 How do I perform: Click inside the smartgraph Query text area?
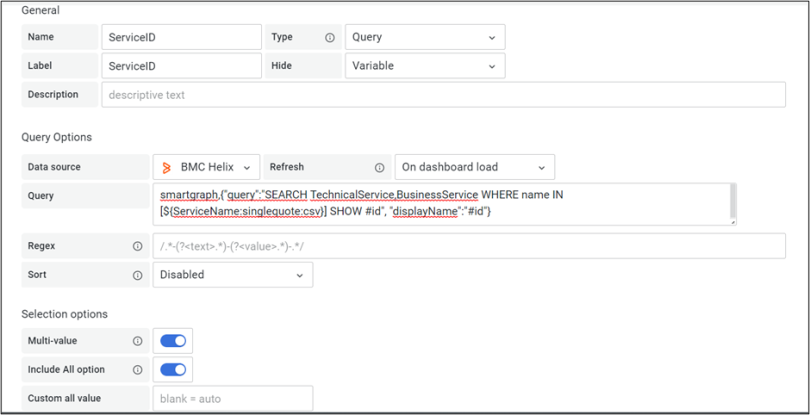[443, 203]
